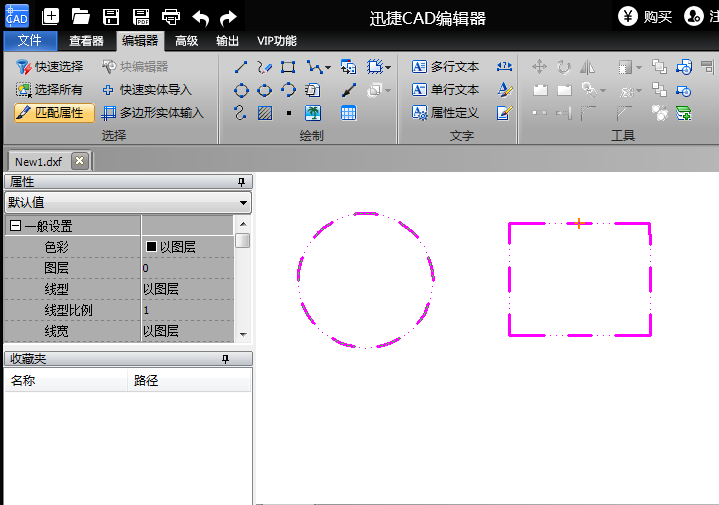Pick the Hatch fill tool
This screenshot has height=505, width=719.
point(265,113)
